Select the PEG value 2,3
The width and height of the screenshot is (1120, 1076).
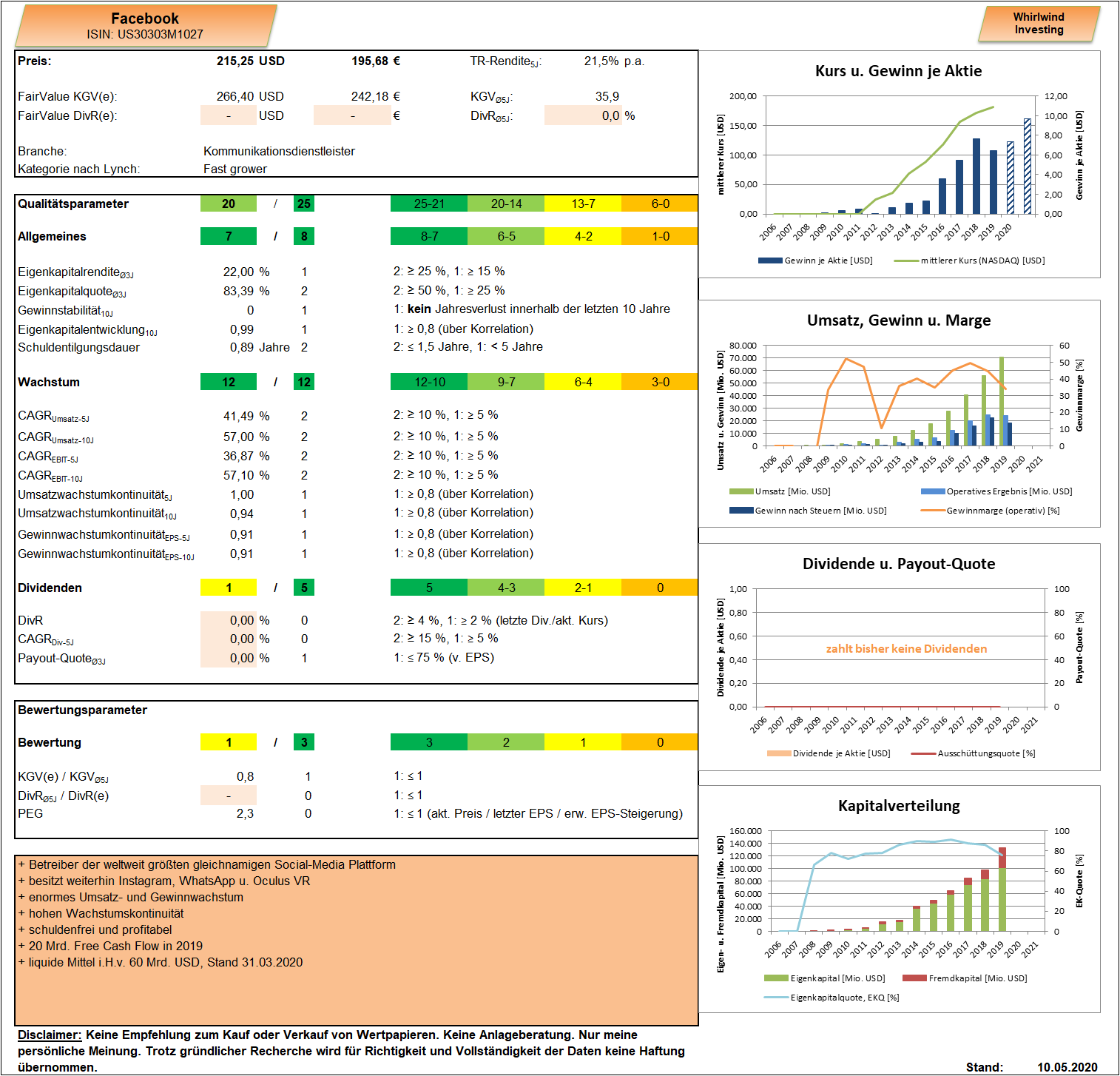(x=245, y=814)
